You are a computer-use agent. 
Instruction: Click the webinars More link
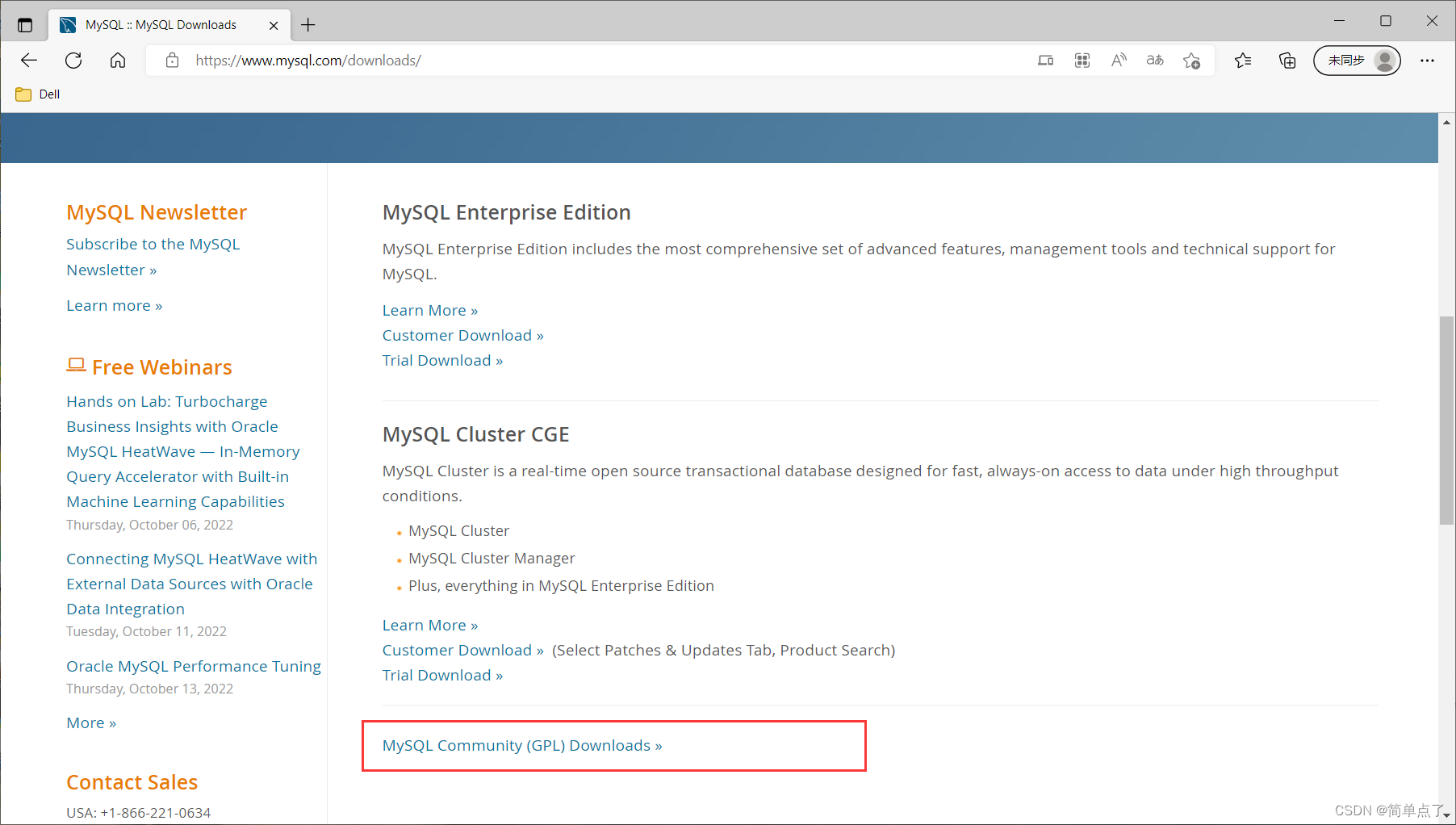pos(91,723)
